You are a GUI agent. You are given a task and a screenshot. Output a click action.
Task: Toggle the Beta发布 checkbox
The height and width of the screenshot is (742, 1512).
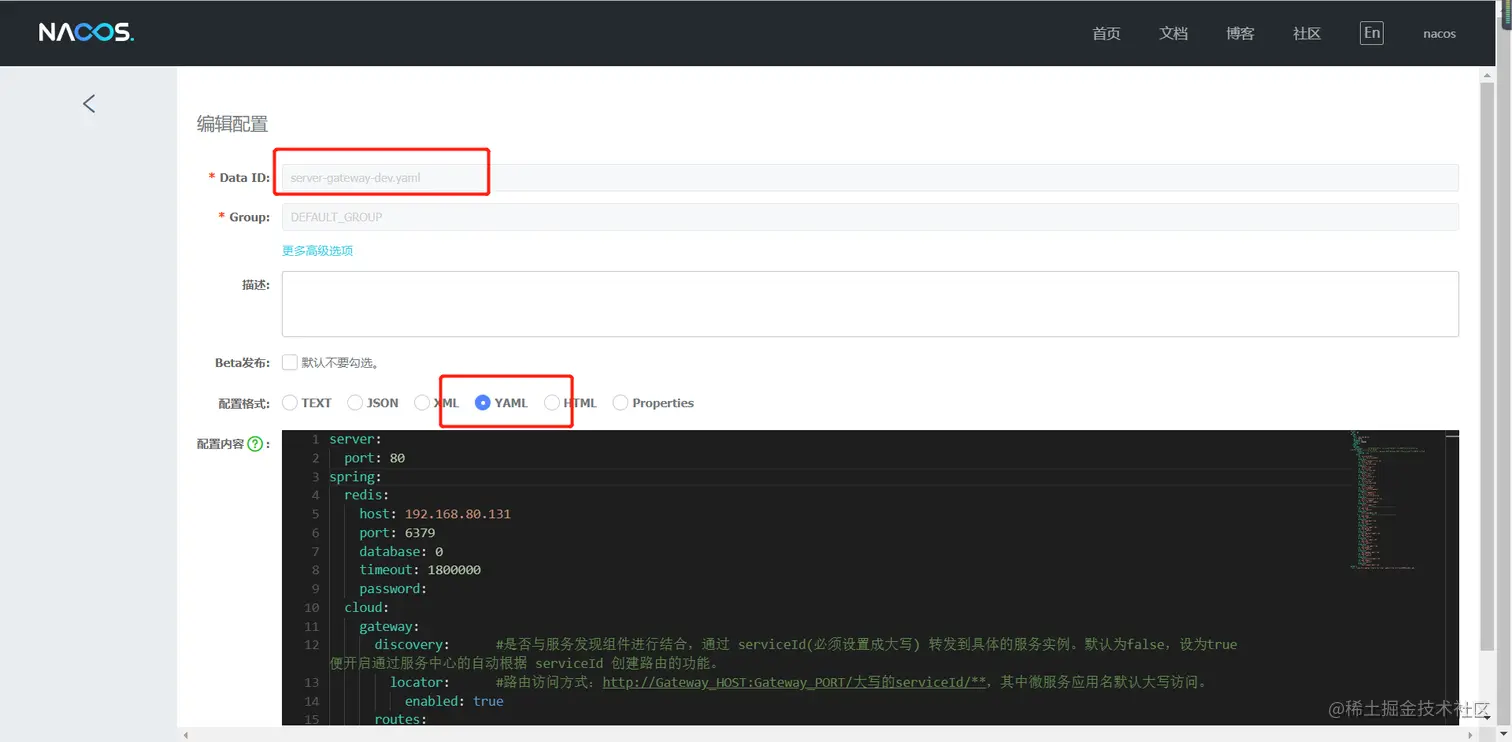click(x=290, y=362)
